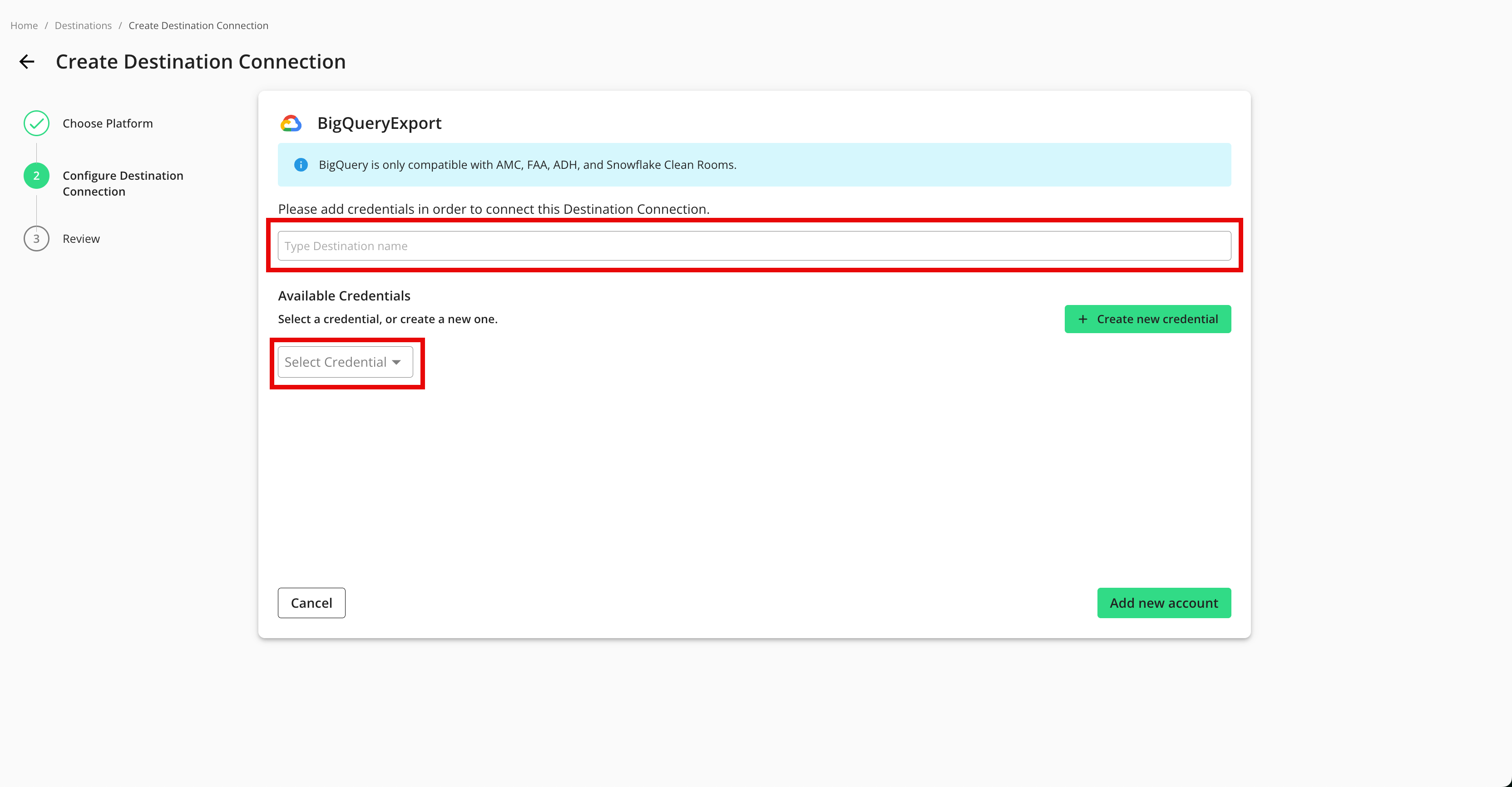The image size is (1512, 787).
Task: Click the plus icon on credential button
Action: 1083,319
